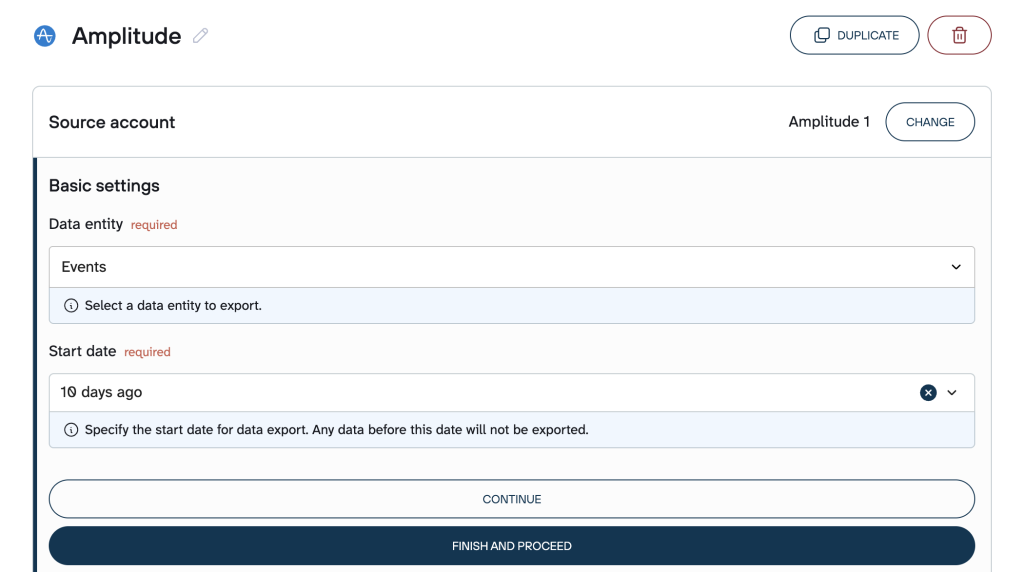Click the Amplitude logo icon
Image resolution: width=1024 pixels, height=572 pixels.
click(45, 36)
